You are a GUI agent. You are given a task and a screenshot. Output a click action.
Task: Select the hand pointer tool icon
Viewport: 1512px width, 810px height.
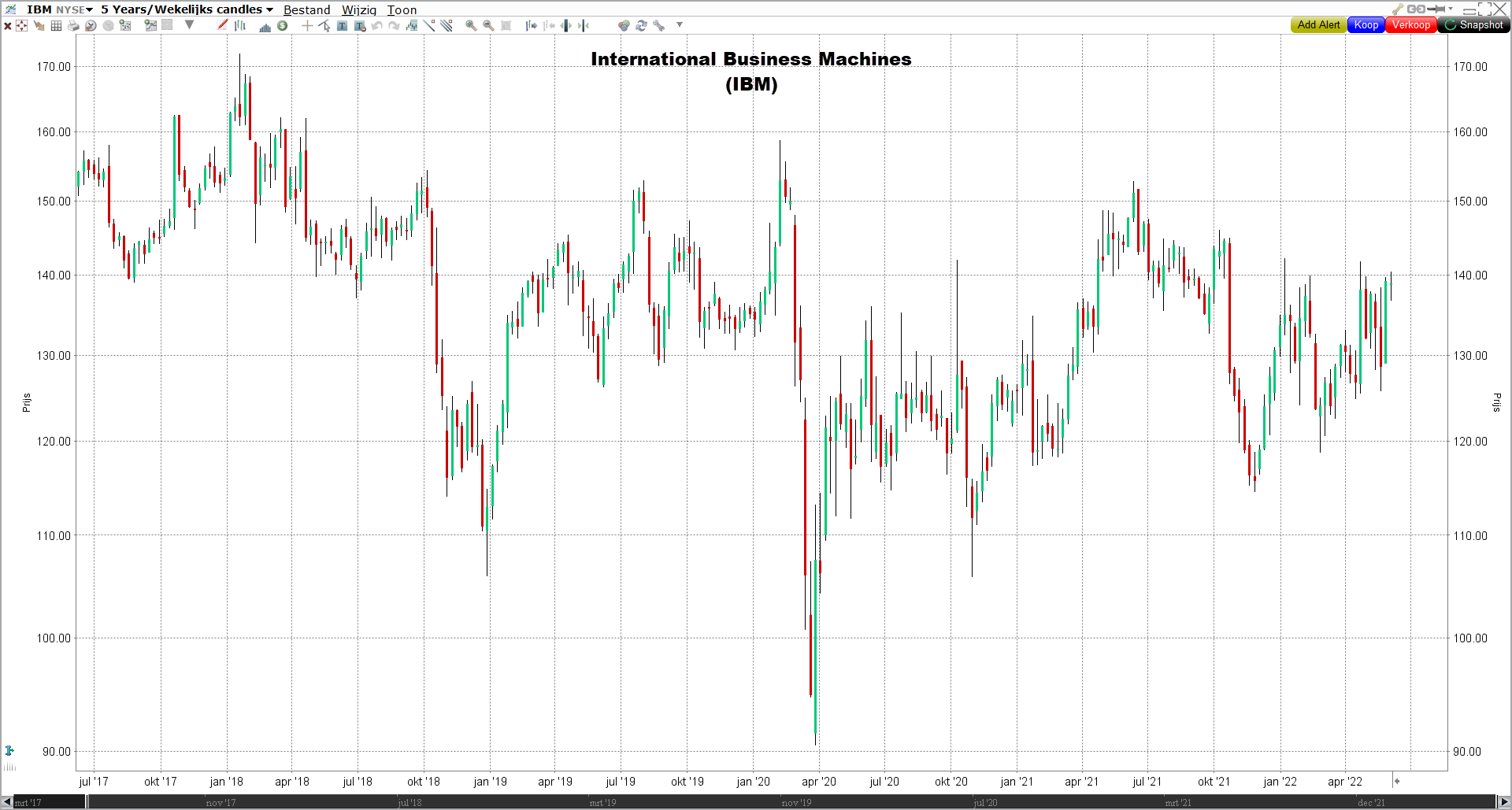click(x=39, y=26)
